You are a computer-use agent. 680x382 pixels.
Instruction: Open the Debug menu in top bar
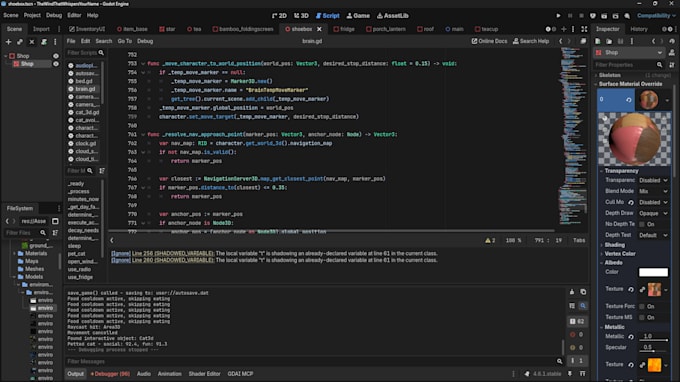tap(54, 15)
